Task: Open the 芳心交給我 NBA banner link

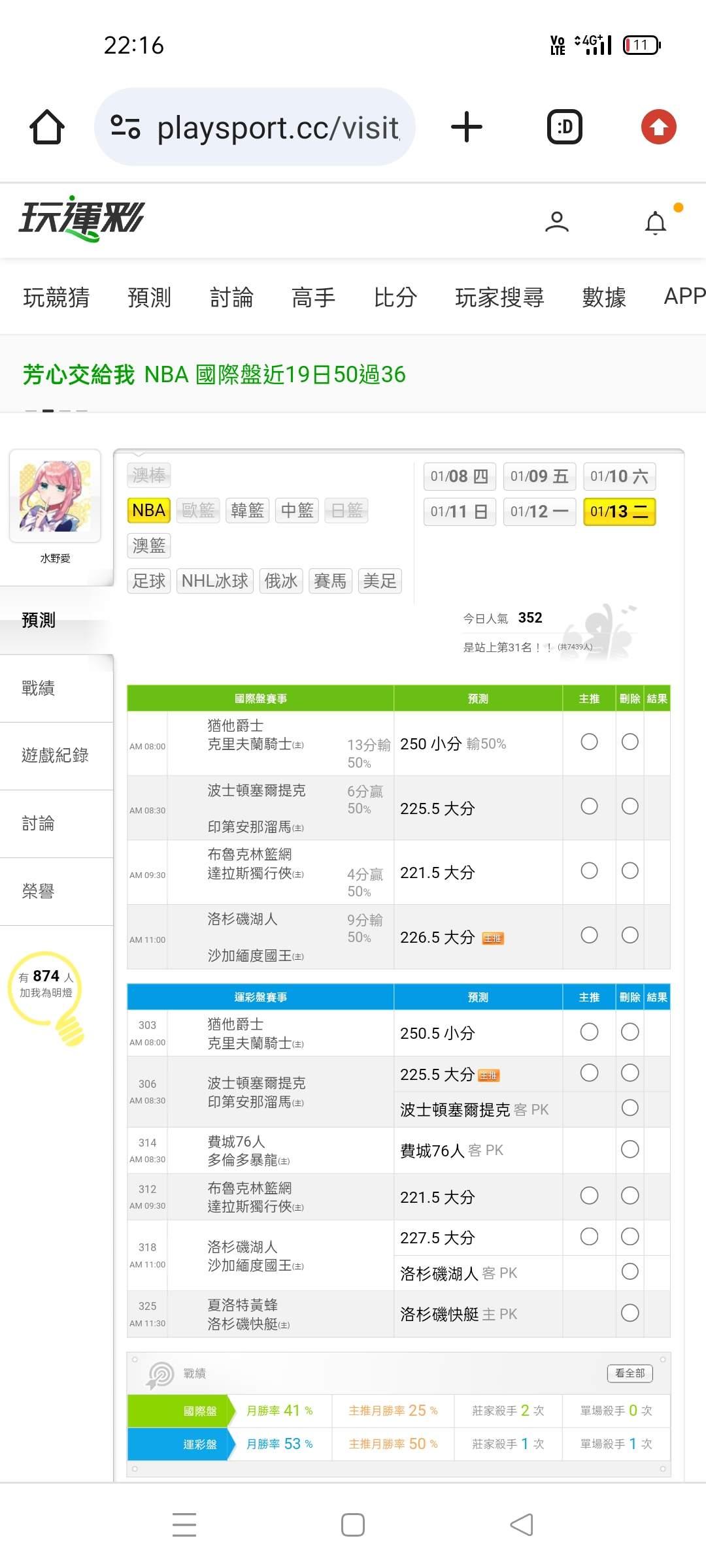Action: [x=214, y=374]
